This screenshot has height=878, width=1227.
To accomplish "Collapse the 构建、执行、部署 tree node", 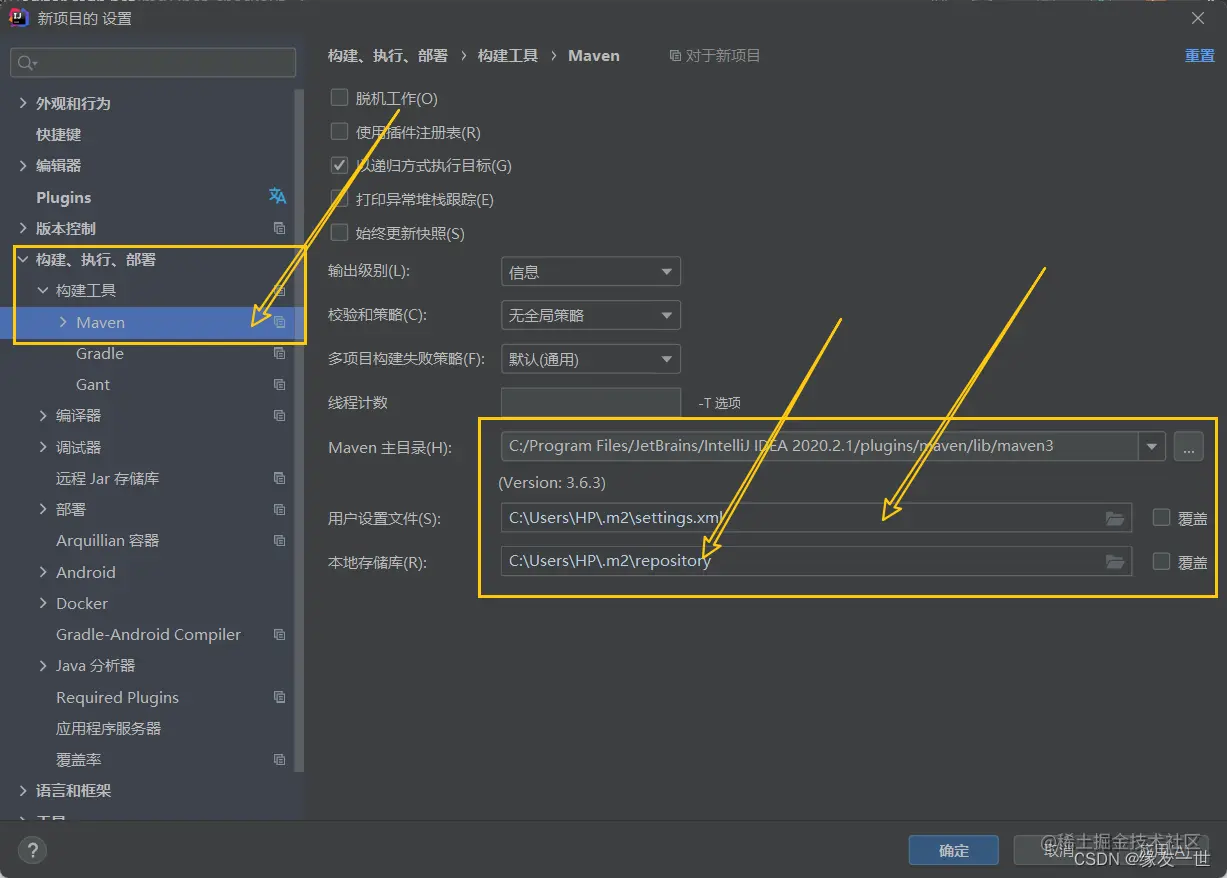I will tap(23, 259).
